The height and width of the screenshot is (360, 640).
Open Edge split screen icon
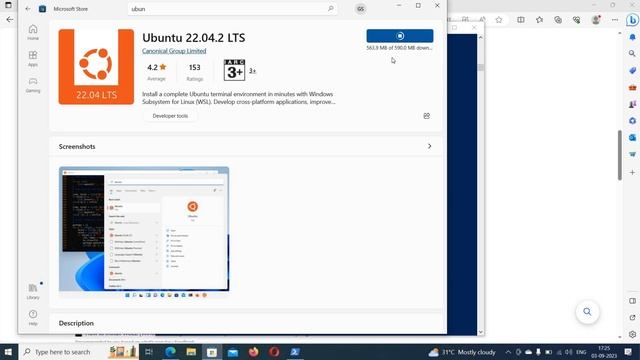point(521,20)
